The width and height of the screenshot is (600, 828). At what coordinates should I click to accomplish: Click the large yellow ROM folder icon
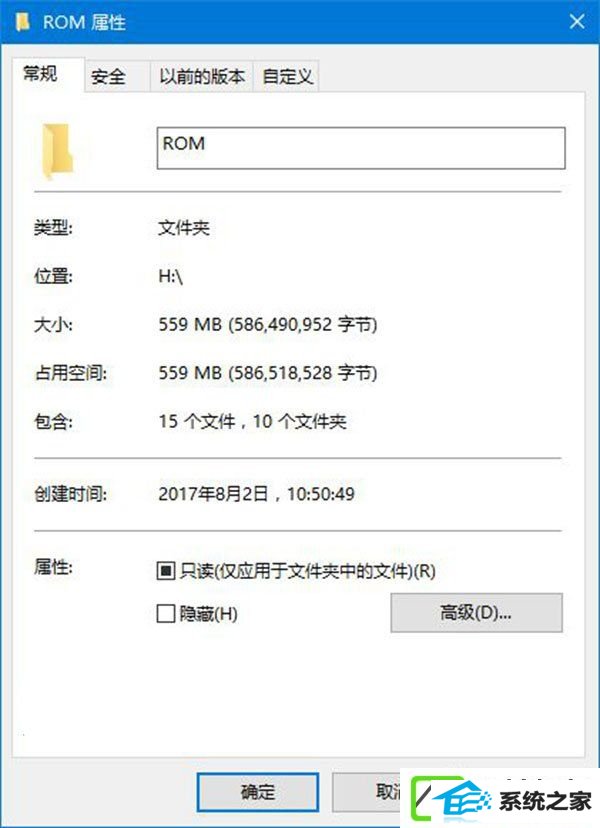(x=57, y=149)
